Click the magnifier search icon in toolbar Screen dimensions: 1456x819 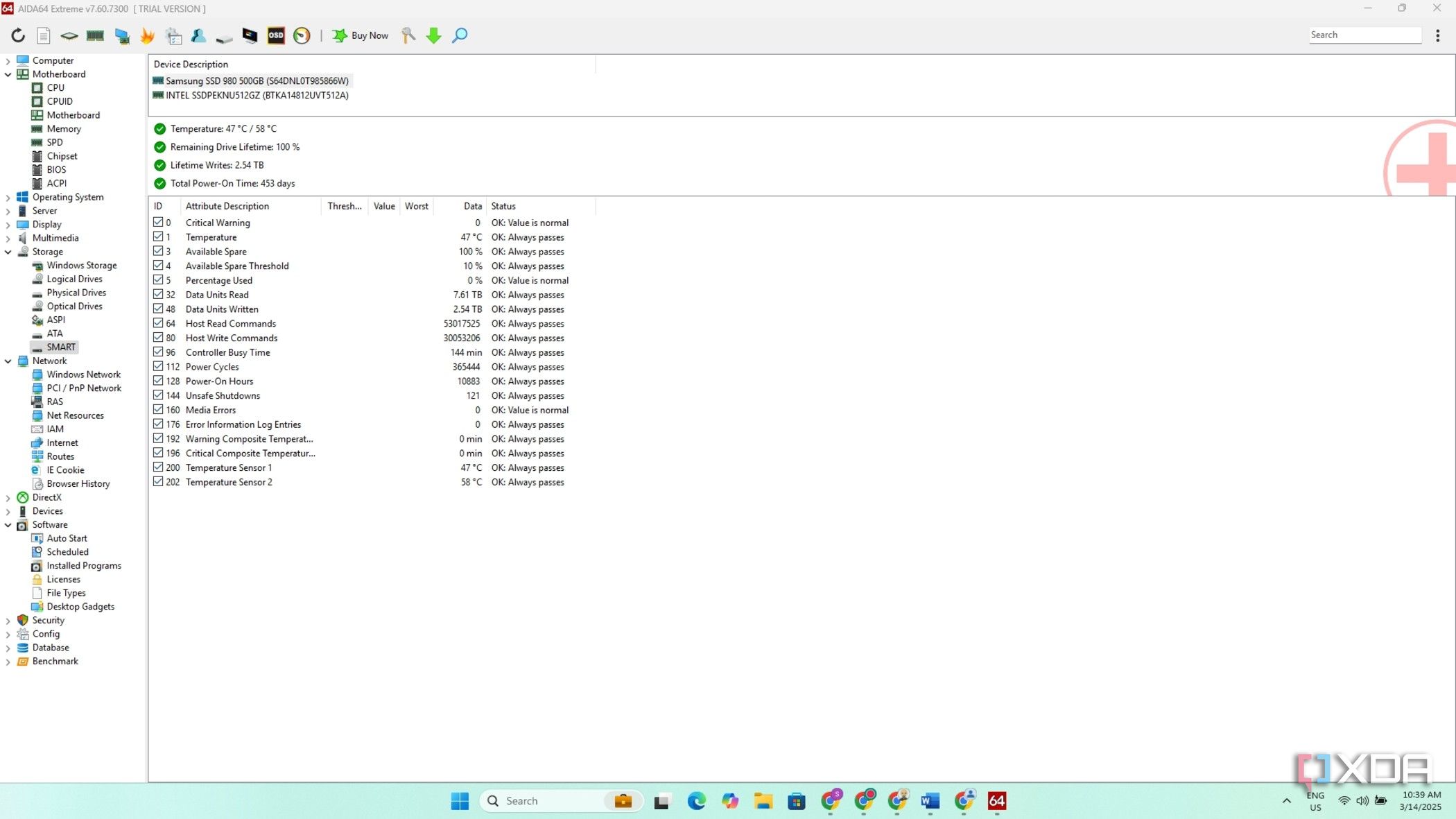pos(460,35)
